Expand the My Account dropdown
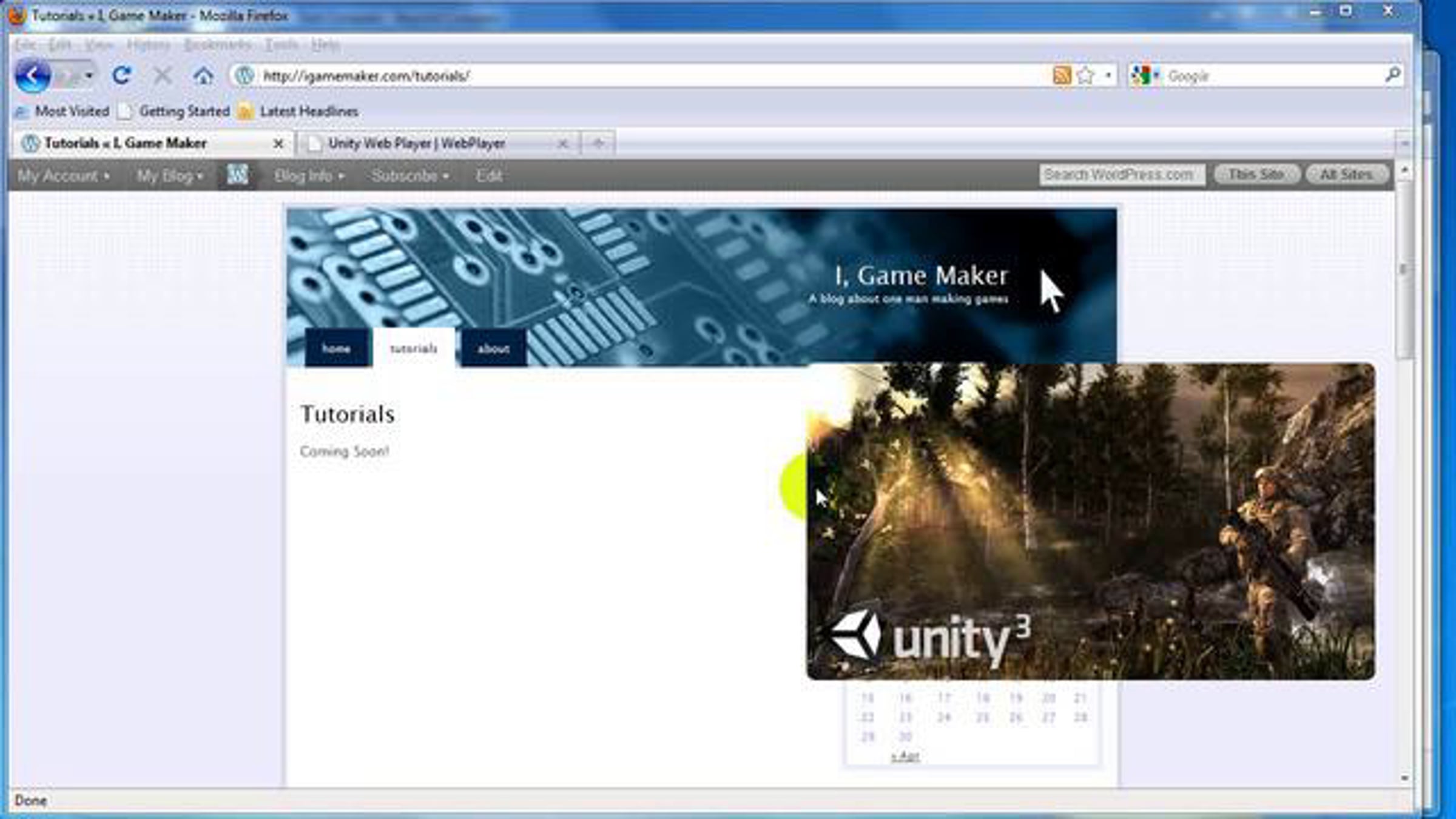 pyautogui.click(x=64, y=176)
